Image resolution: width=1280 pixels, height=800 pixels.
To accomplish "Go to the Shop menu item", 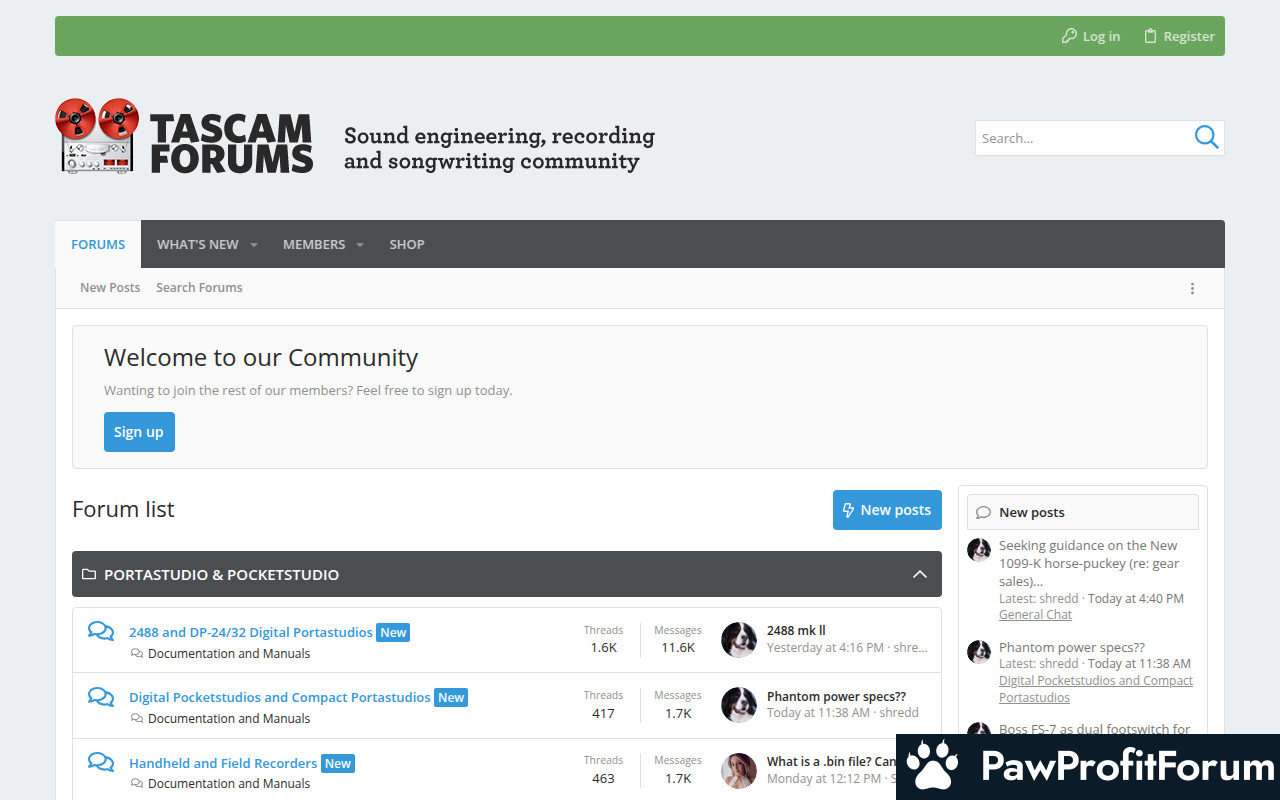I will click(407, 244).
